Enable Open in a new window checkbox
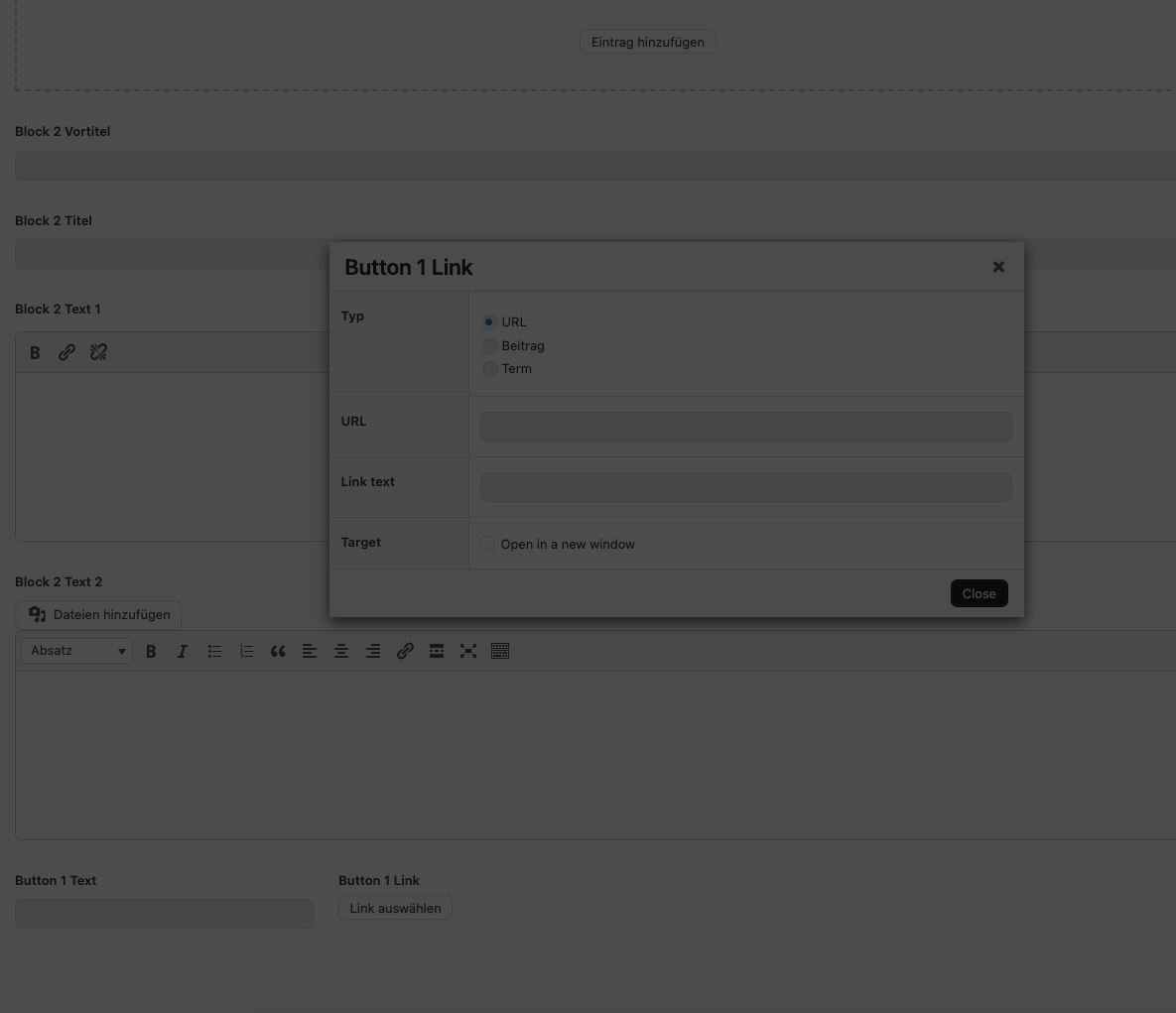Viewport: 1176px width, 1013px height. tap(487, 544)
